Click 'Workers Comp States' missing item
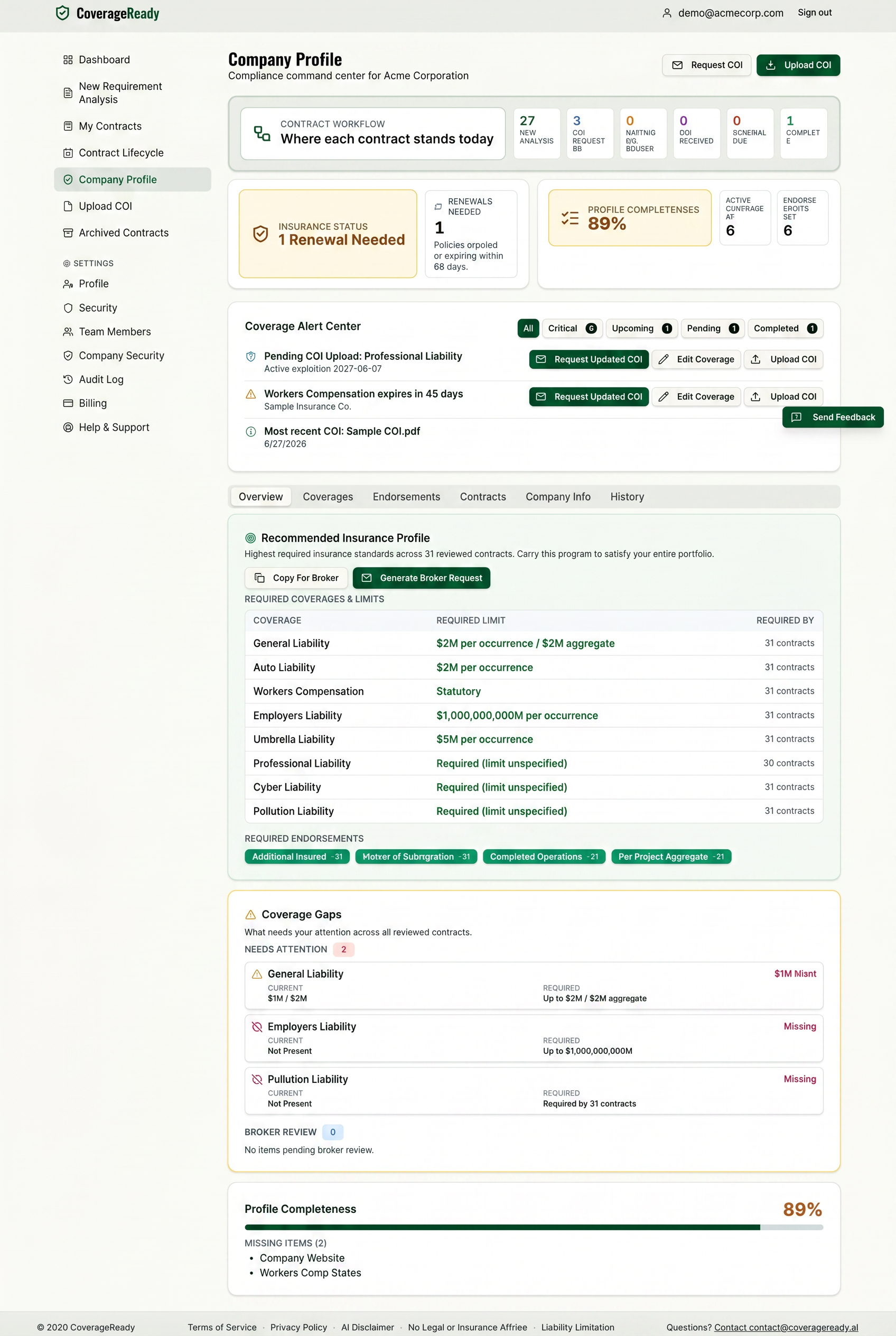 coord(310,1273)
